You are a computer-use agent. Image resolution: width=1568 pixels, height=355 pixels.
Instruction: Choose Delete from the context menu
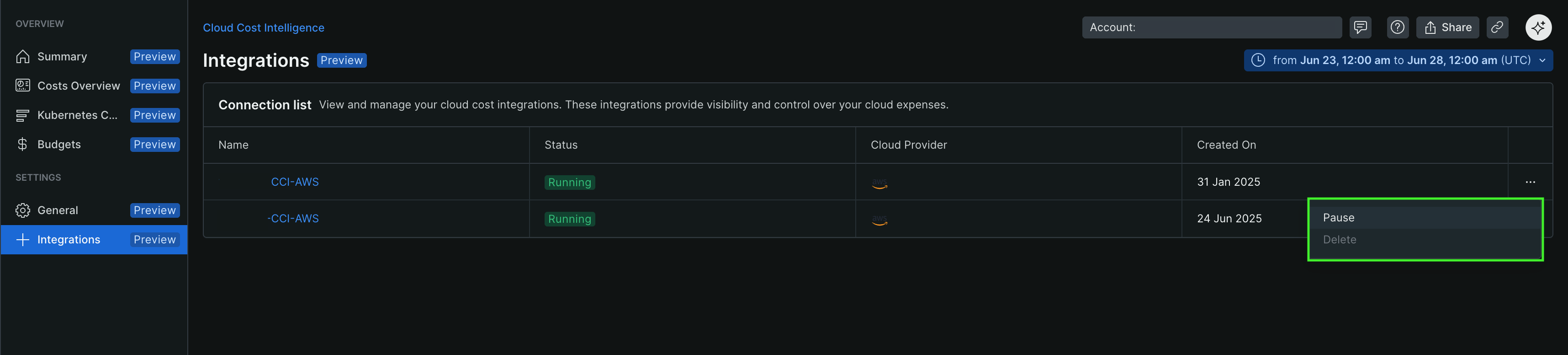click(x=1339, y=240)
